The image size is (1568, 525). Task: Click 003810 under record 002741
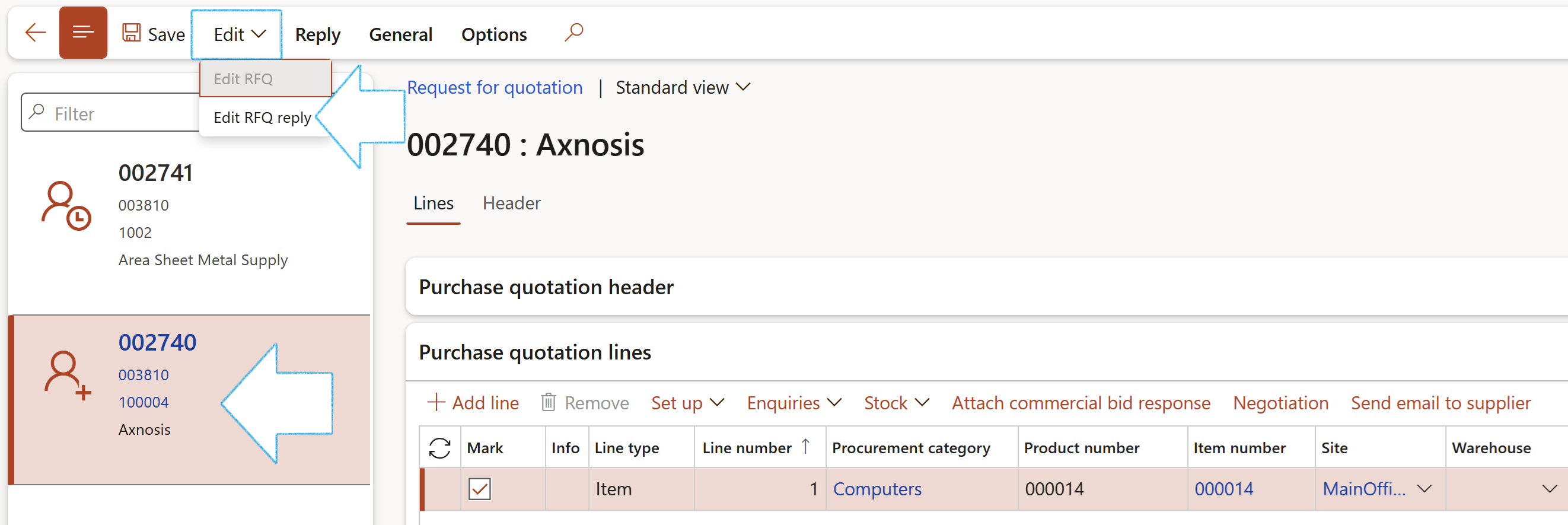[144, 205]
